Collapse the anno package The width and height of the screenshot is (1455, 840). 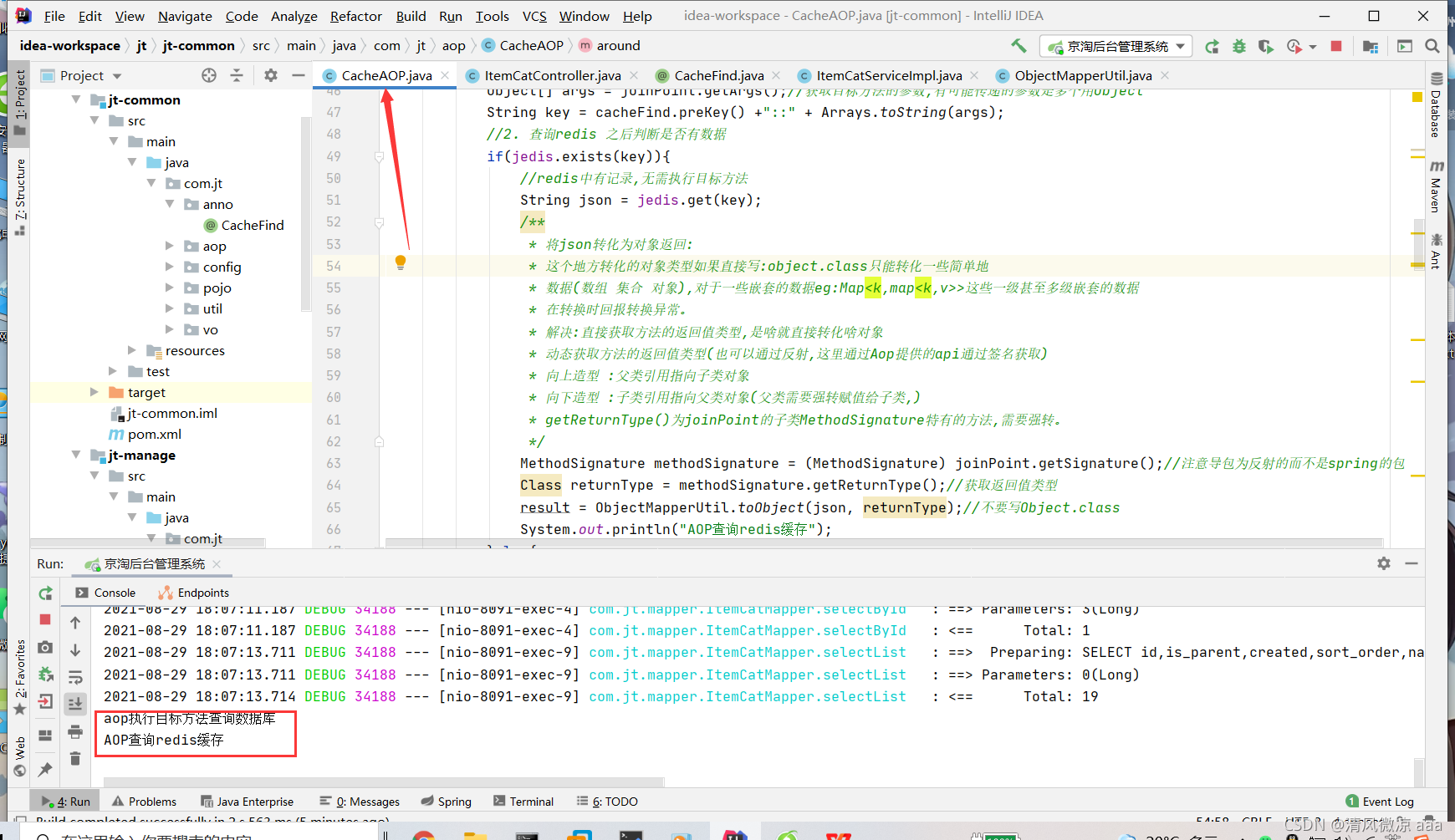[170, 204]
